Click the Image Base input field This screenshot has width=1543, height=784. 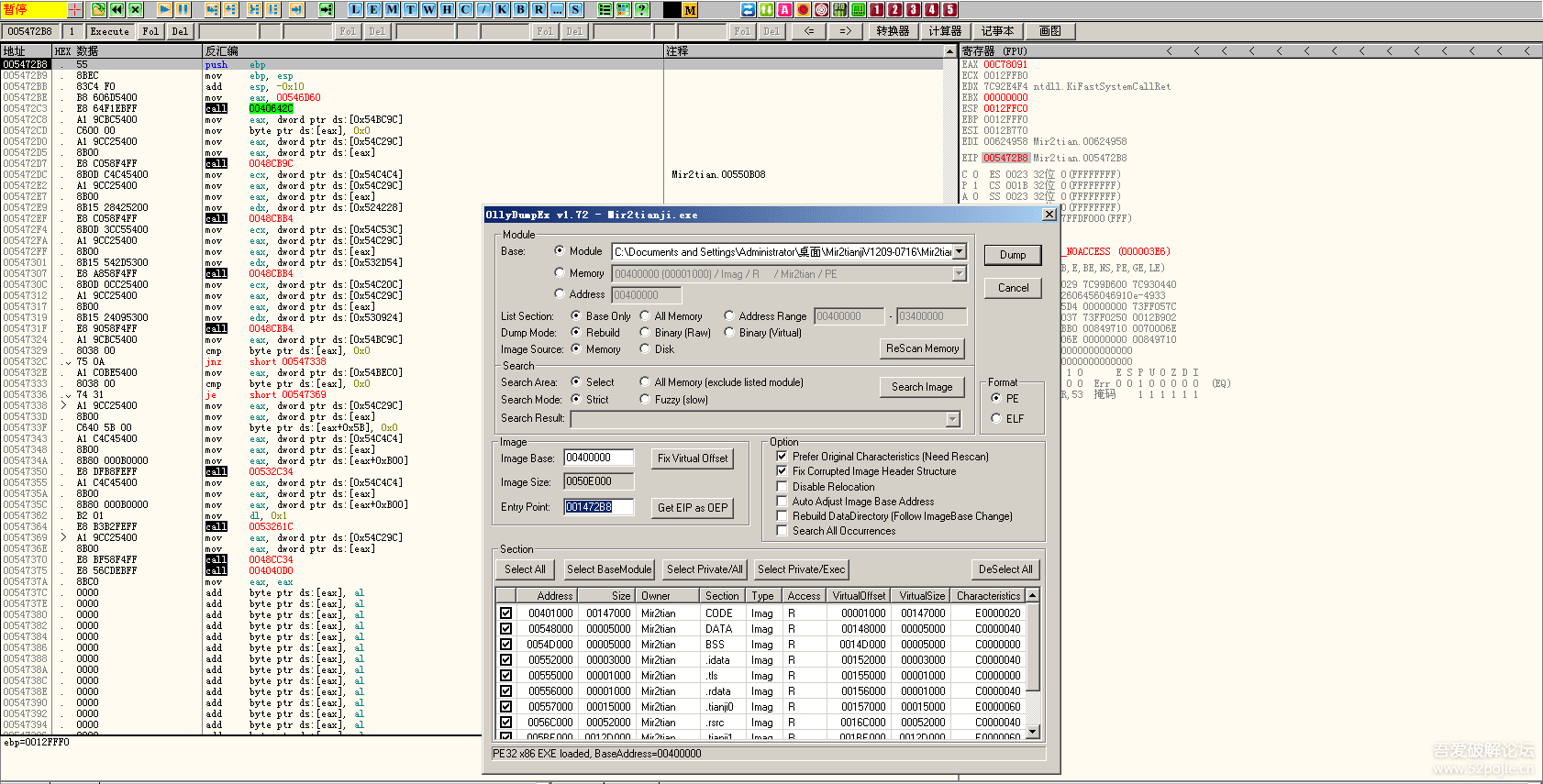pos(598,458)
